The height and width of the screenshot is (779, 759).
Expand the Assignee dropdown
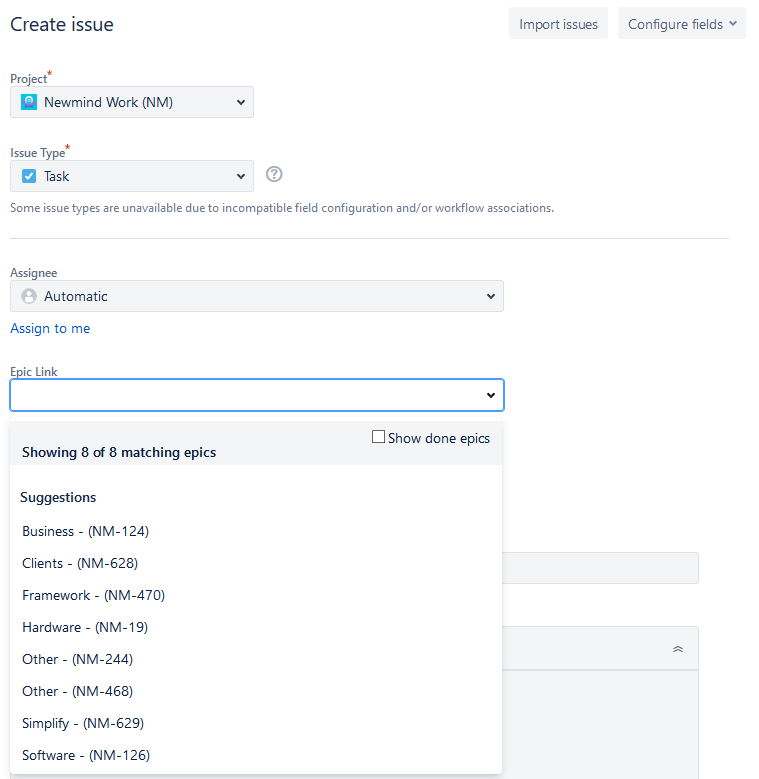[x=257, y=297]
